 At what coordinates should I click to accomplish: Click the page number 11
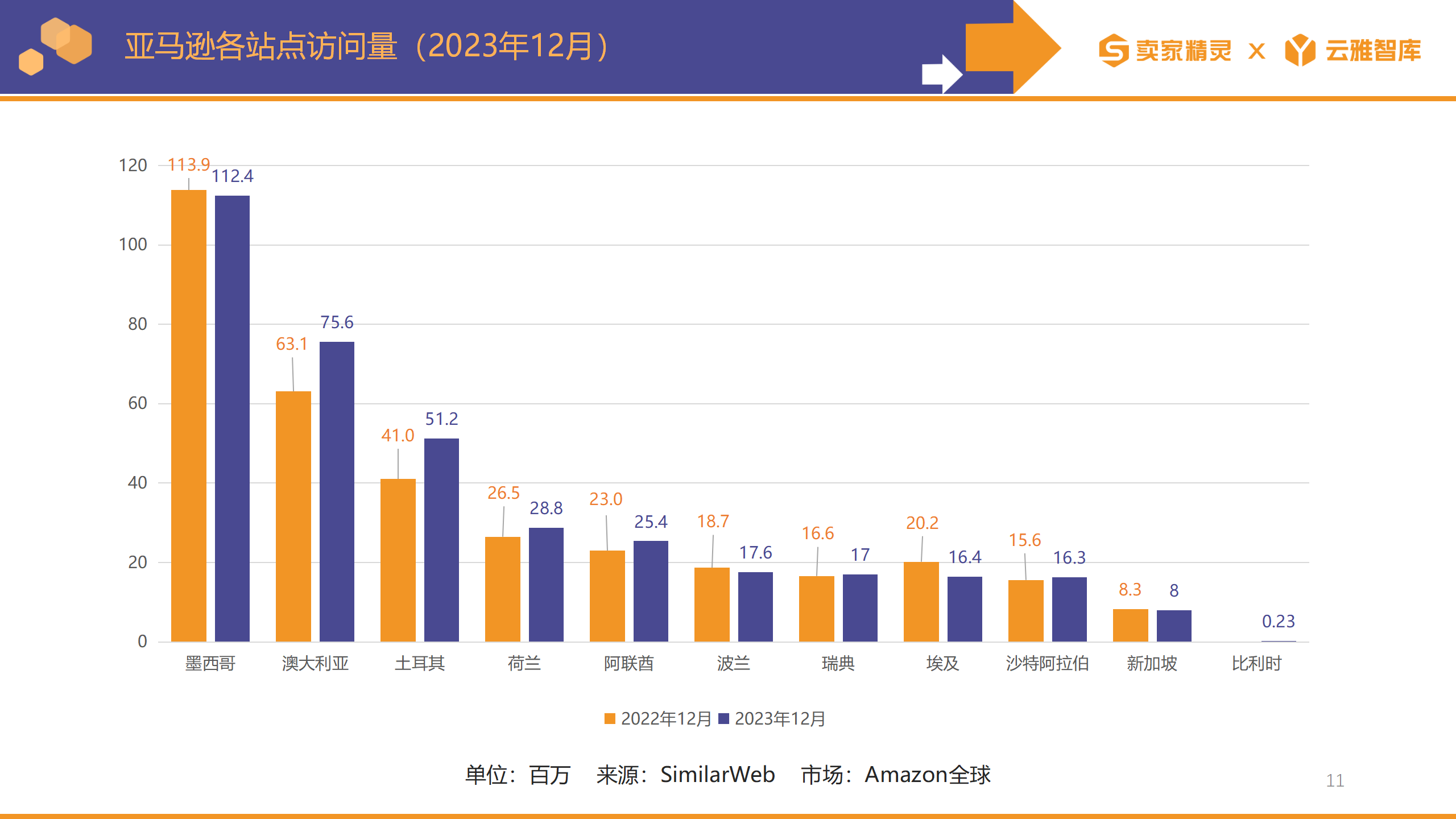coord(1335,780)
